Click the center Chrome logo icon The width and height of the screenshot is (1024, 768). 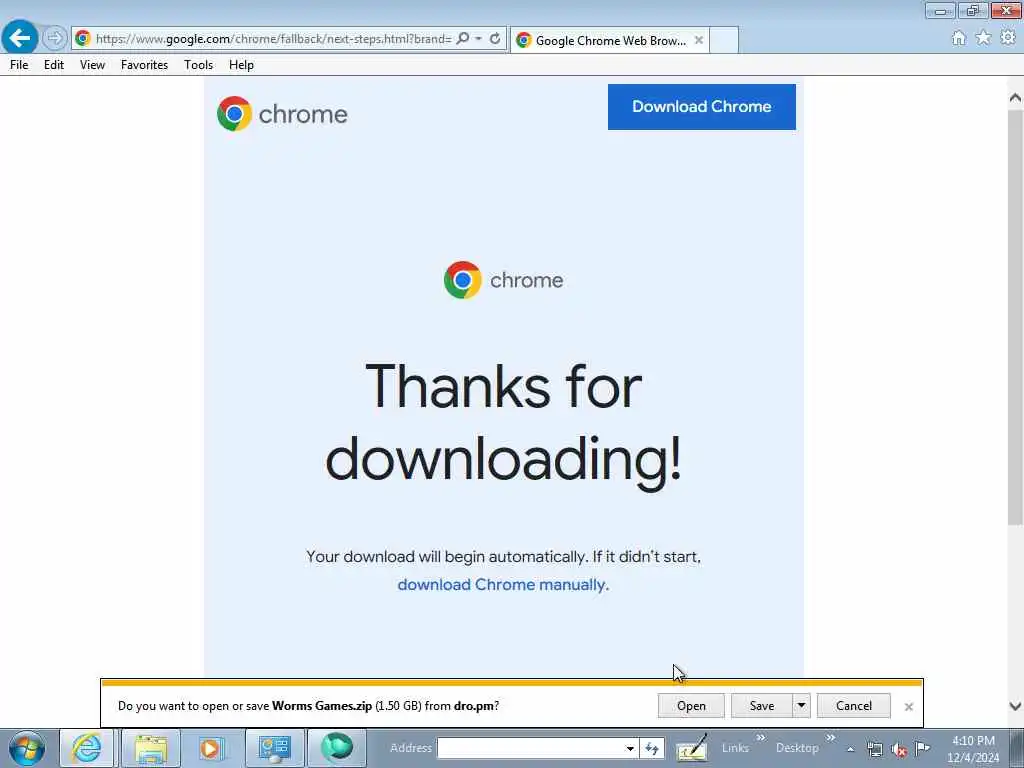(462, 280)
